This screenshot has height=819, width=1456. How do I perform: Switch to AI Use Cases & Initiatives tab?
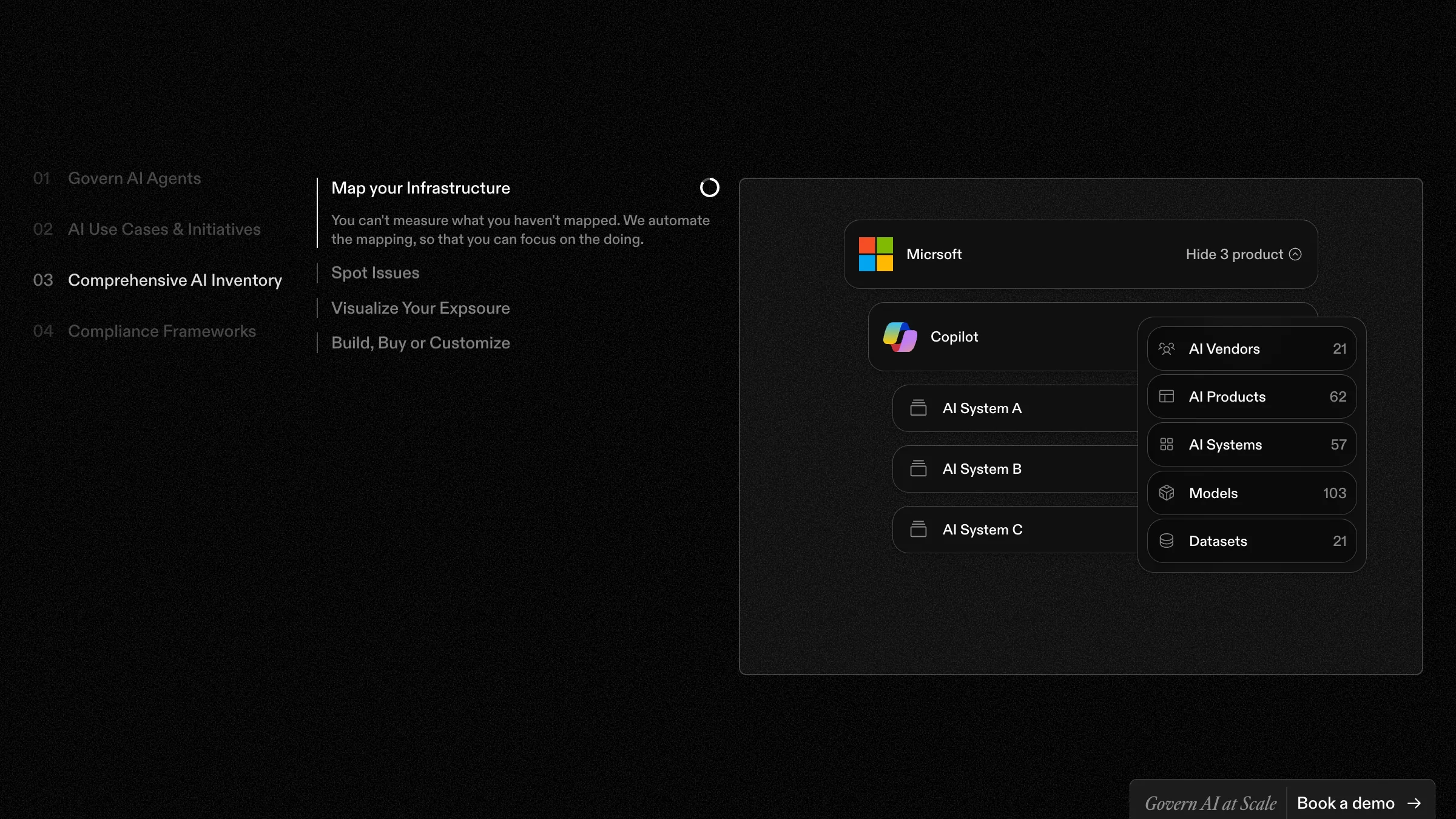coord(164,229)
